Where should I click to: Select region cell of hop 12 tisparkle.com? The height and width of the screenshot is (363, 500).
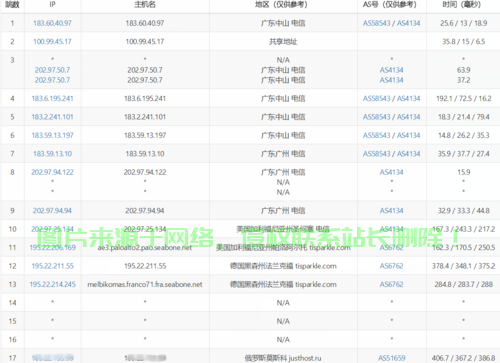coord(283,266)
